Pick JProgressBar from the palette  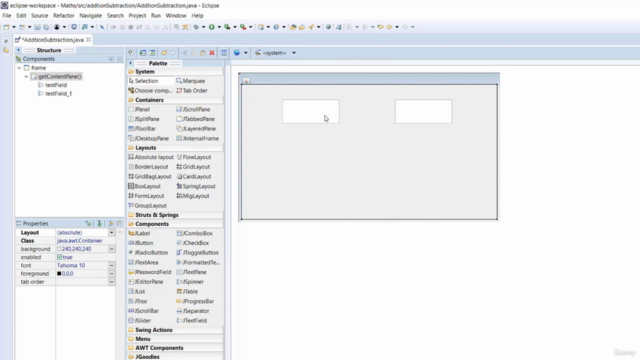[x=195, y=301]
